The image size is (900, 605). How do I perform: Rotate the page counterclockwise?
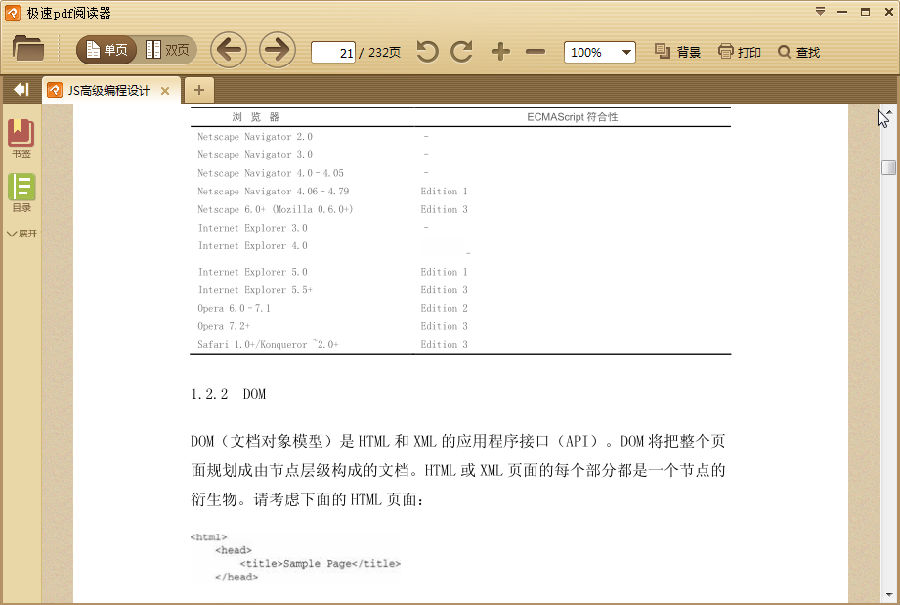[x=427, y=52]
